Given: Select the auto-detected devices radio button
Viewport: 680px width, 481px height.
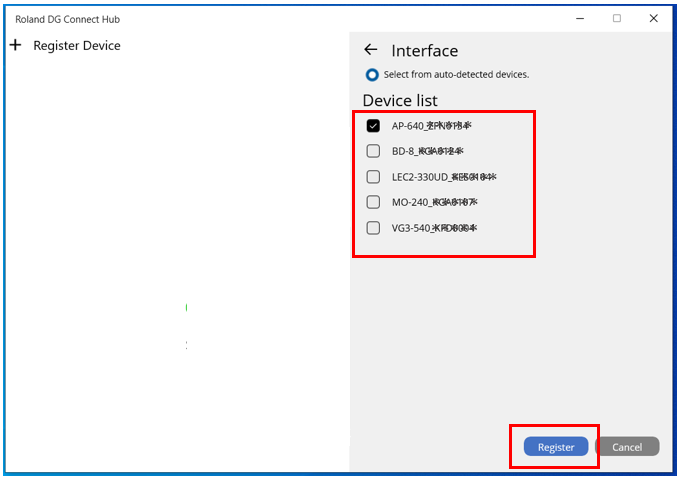Looking at the screenshot, I should coord(372,75).
